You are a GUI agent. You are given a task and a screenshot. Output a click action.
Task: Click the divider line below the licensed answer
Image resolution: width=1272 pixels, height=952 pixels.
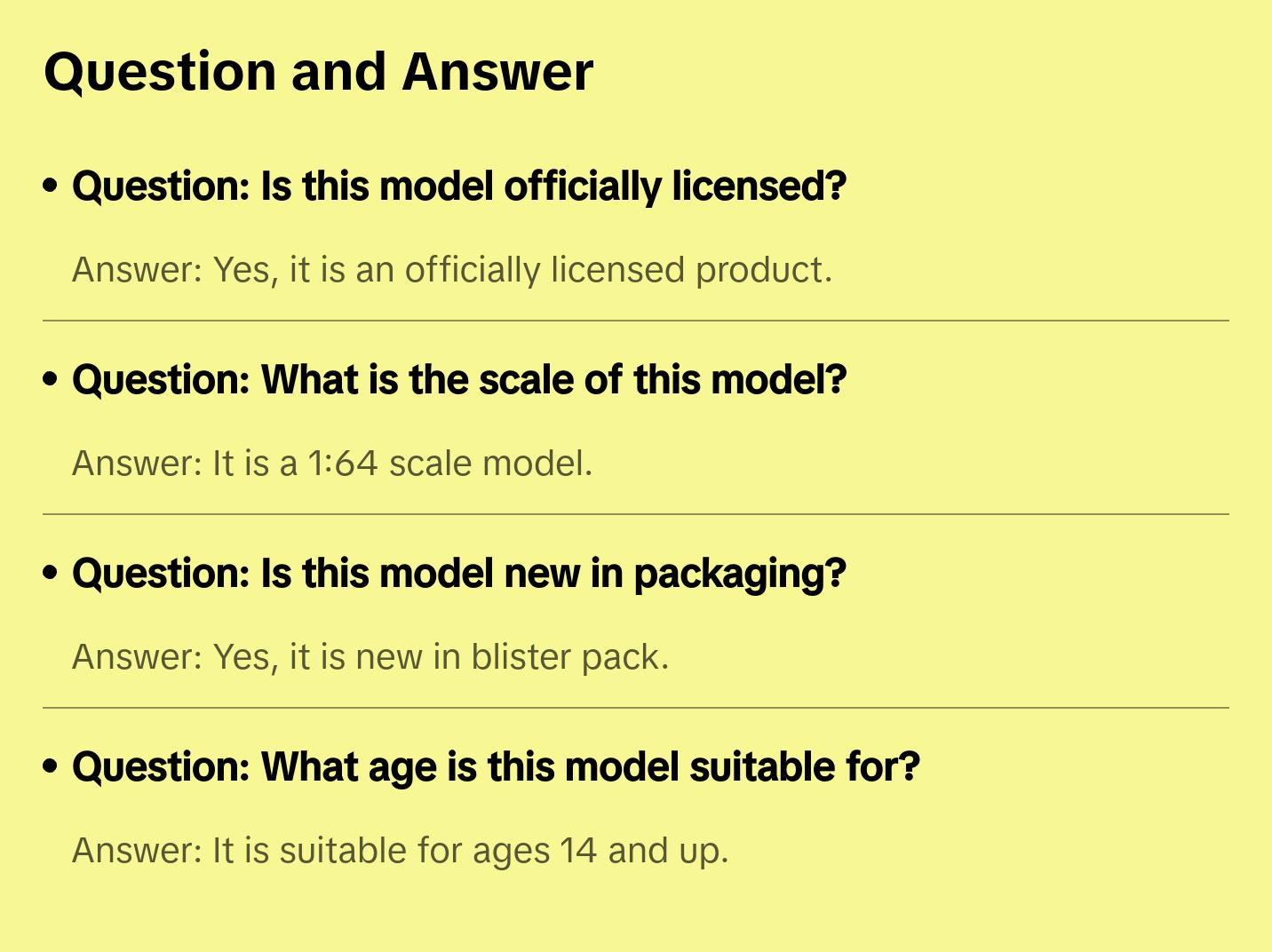pyautogui.click(x=636, y=321)
